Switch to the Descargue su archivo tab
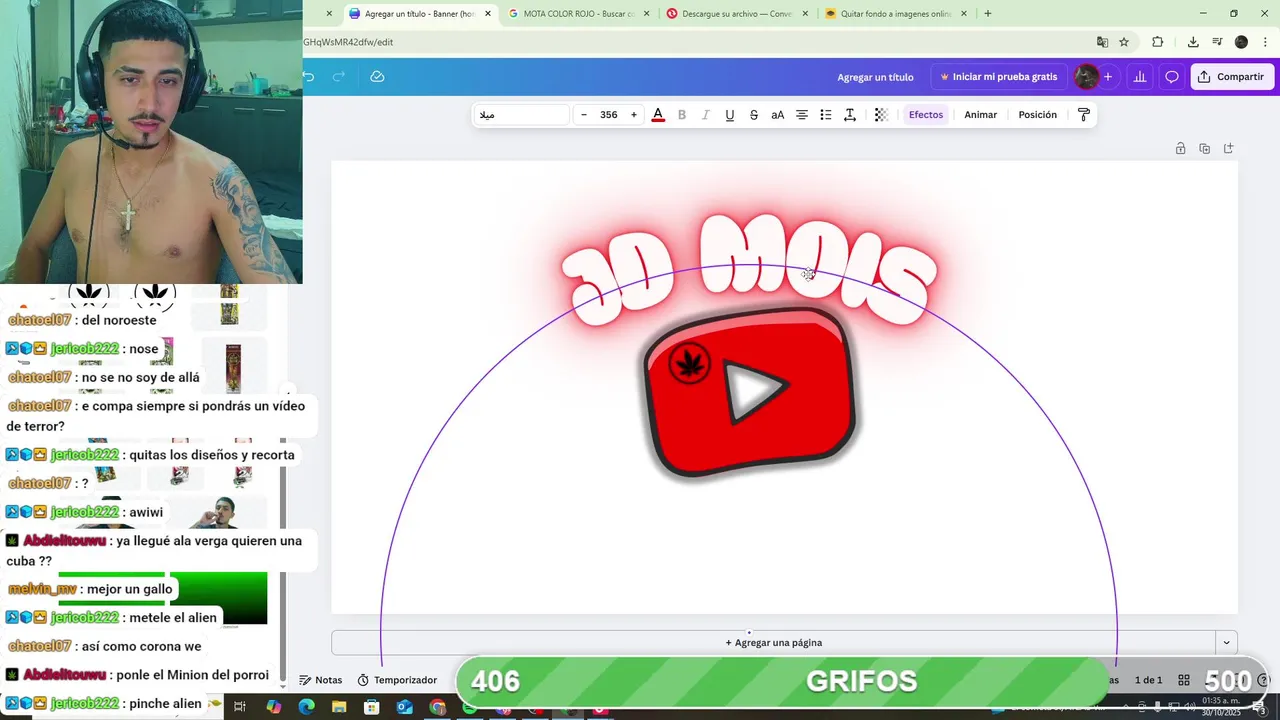Viewport: 1280px width, 720px height. (737, 14)
